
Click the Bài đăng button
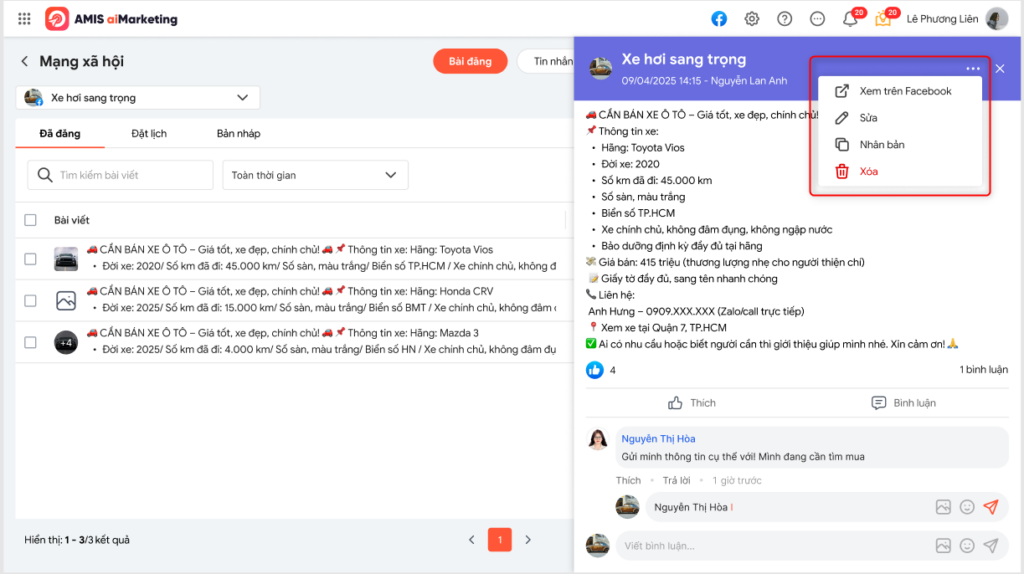[x=470, y=61]
